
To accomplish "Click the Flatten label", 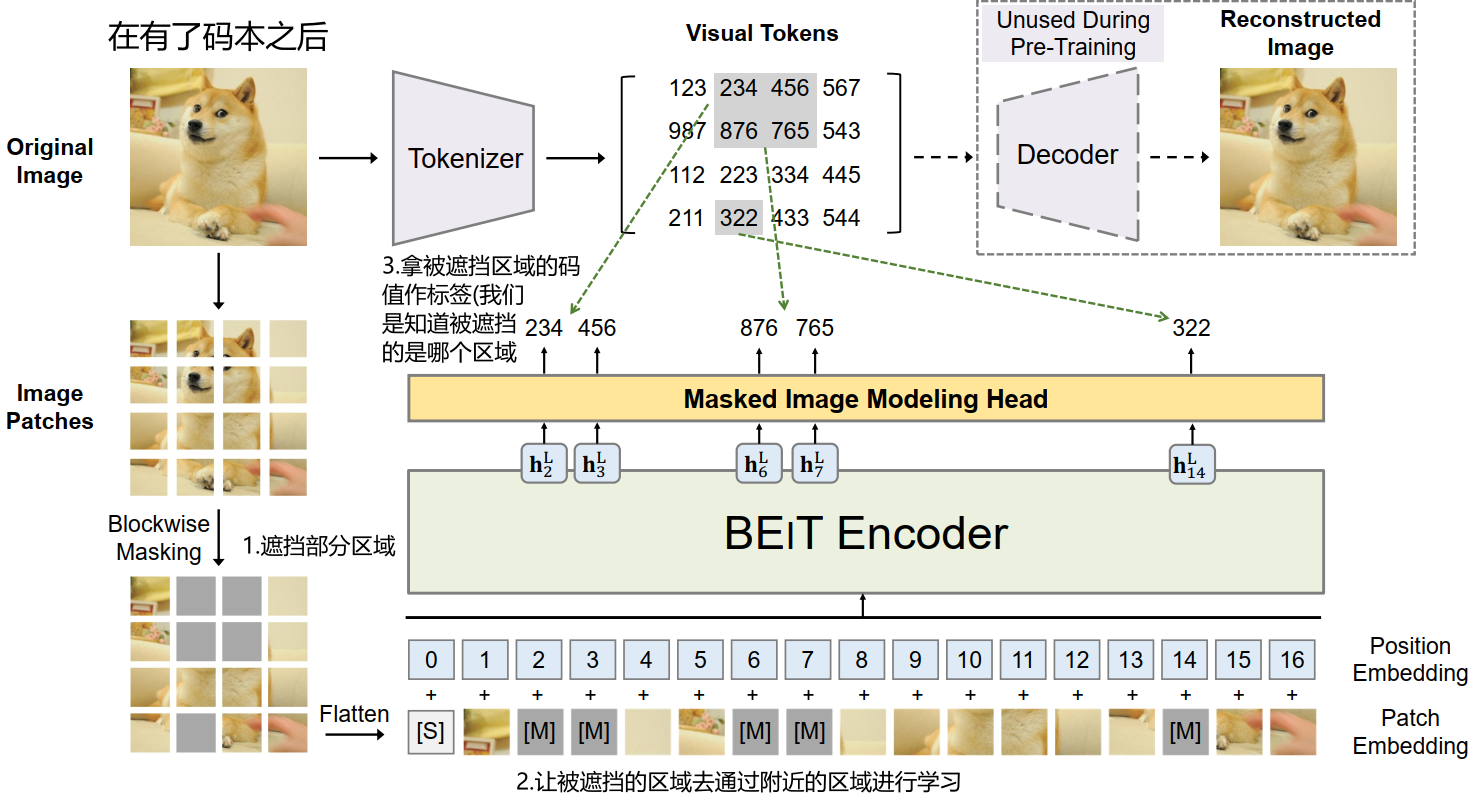I will coord(354,714).
